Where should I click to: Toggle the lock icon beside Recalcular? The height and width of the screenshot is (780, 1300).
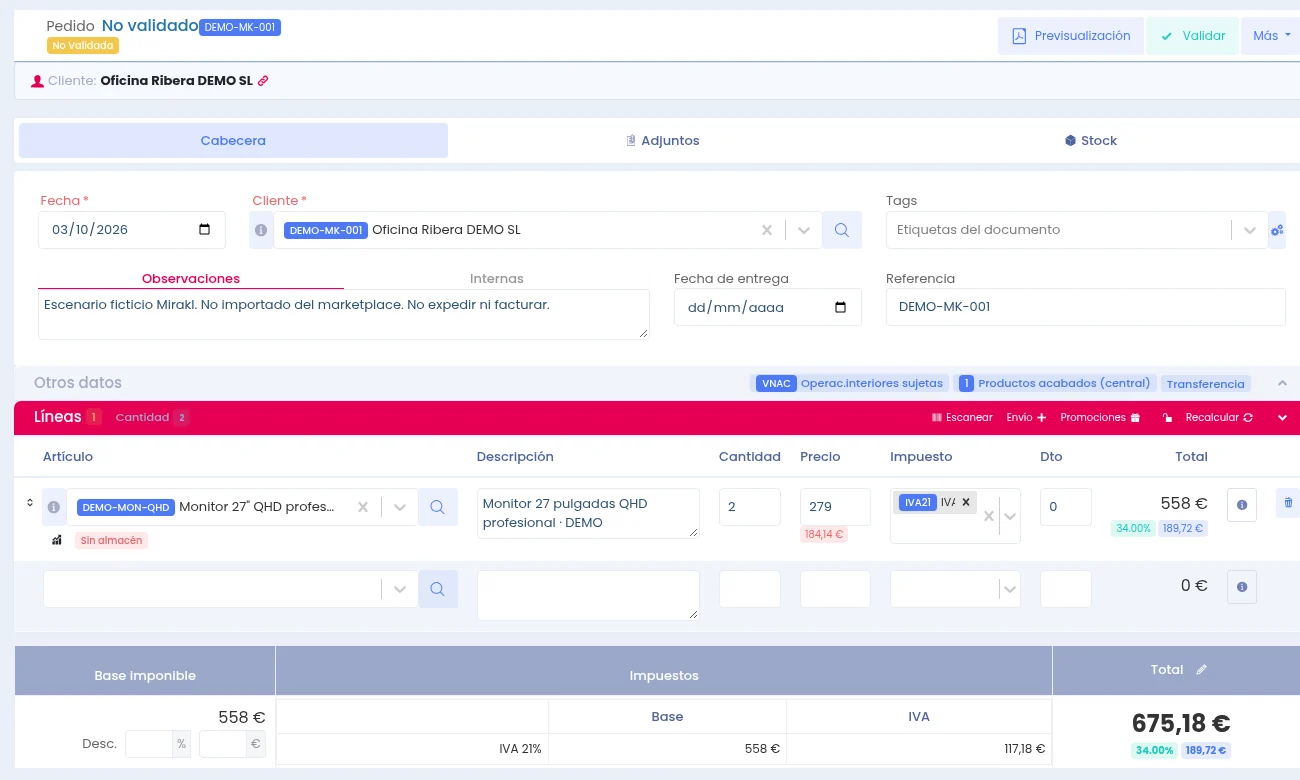tap(1166, 418)
